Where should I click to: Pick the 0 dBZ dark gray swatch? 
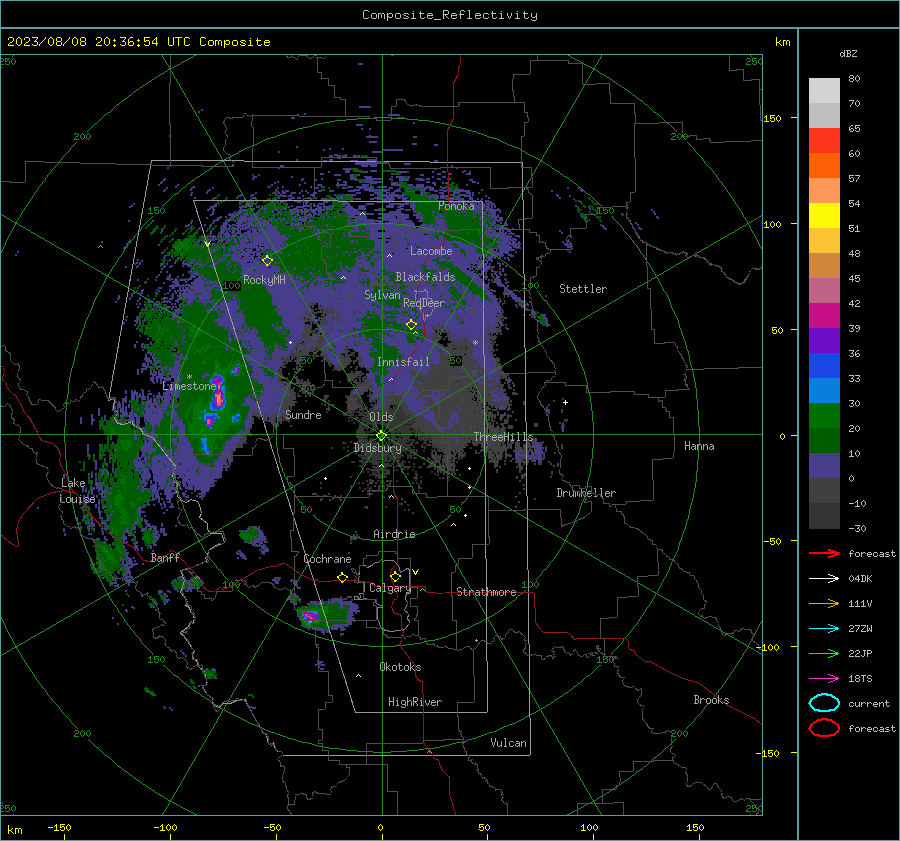(824, 490)
